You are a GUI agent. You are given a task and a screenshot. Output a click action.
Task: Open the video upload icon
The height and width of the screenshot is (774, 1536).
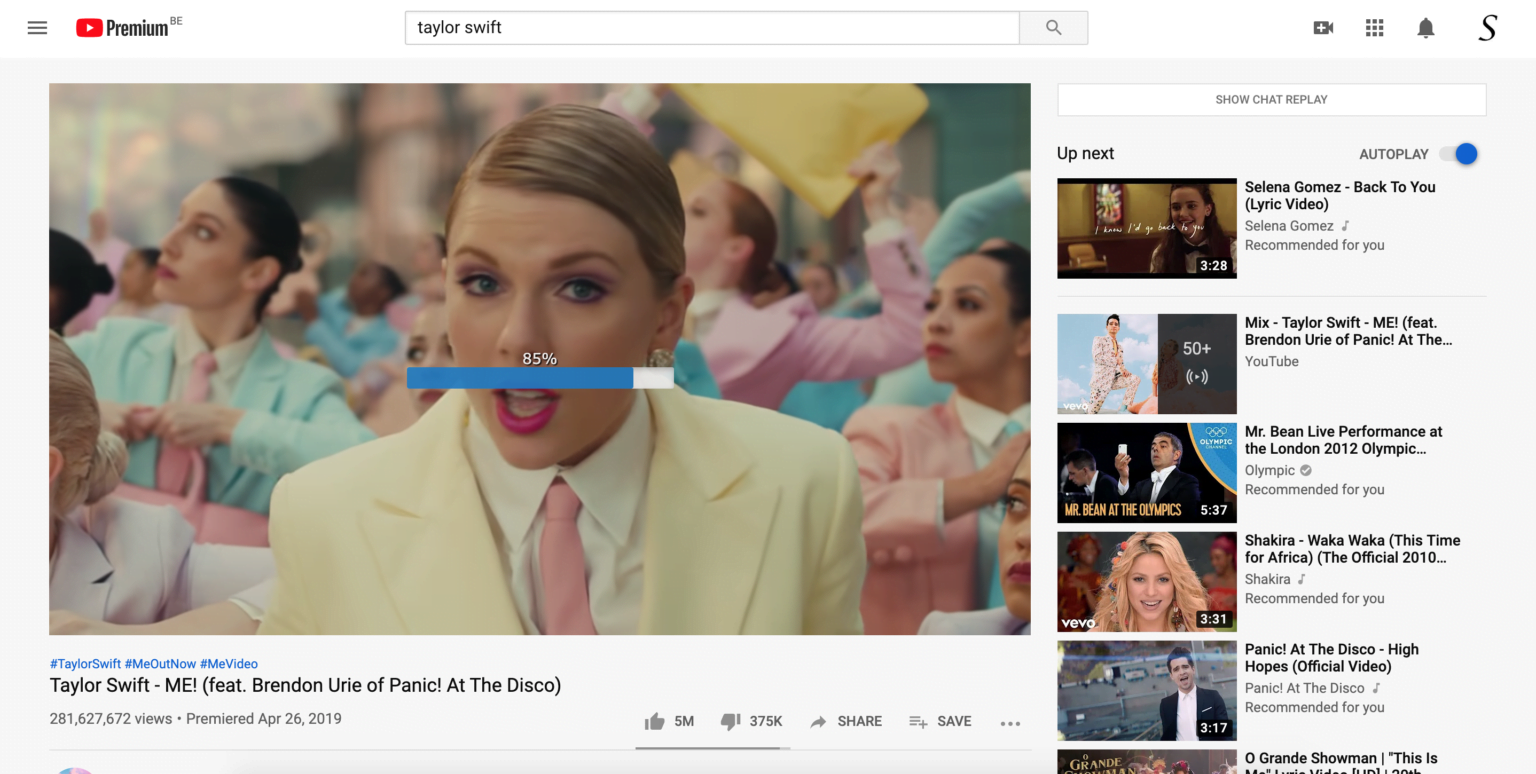1323,27
